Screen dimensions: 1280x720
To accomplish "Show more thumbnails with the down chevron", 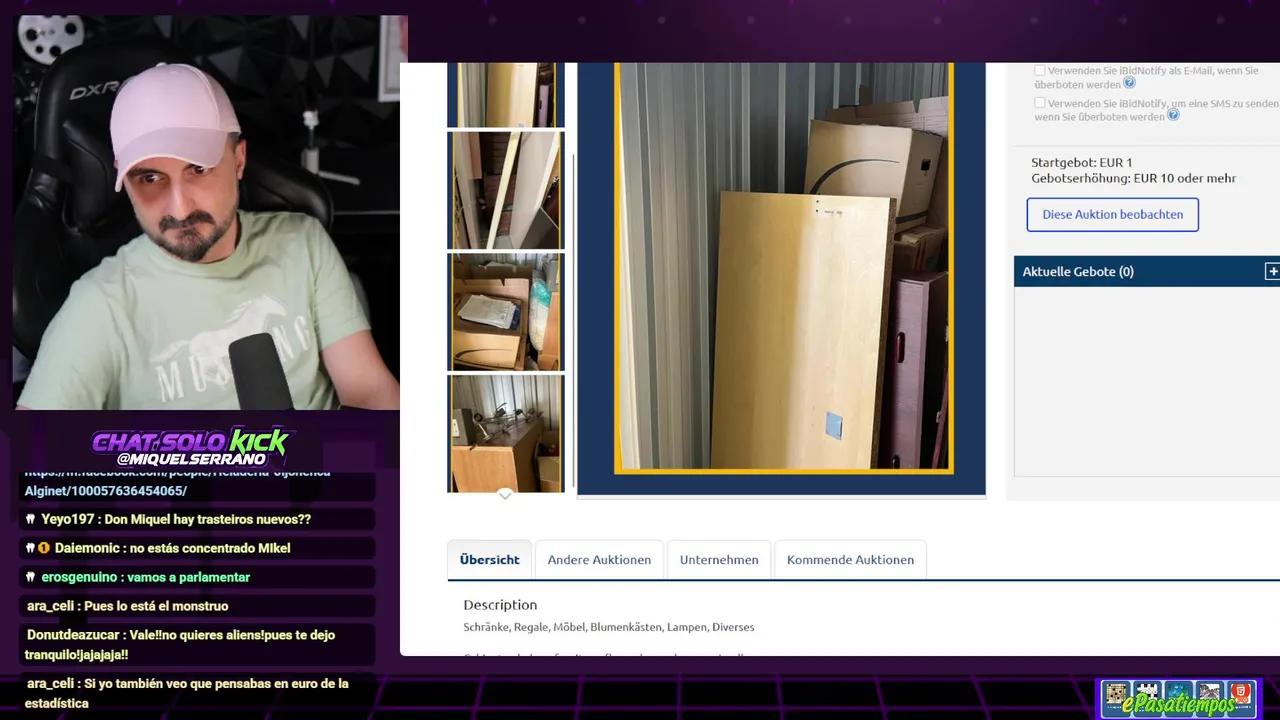I will tap(505, 495).
